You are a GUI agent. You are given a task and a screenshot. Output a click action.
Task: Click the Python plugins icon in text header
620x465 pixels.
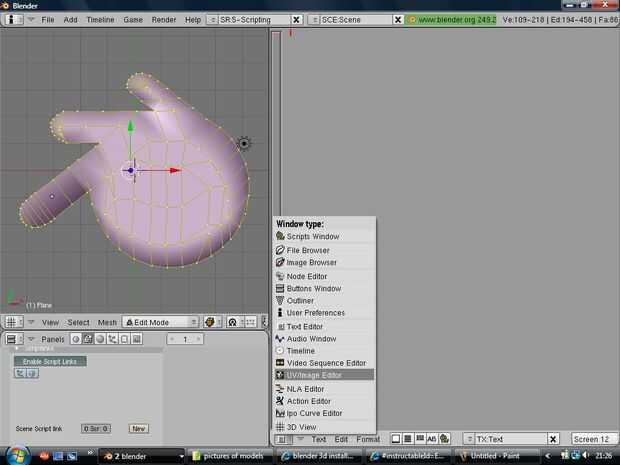click(444, 439)
